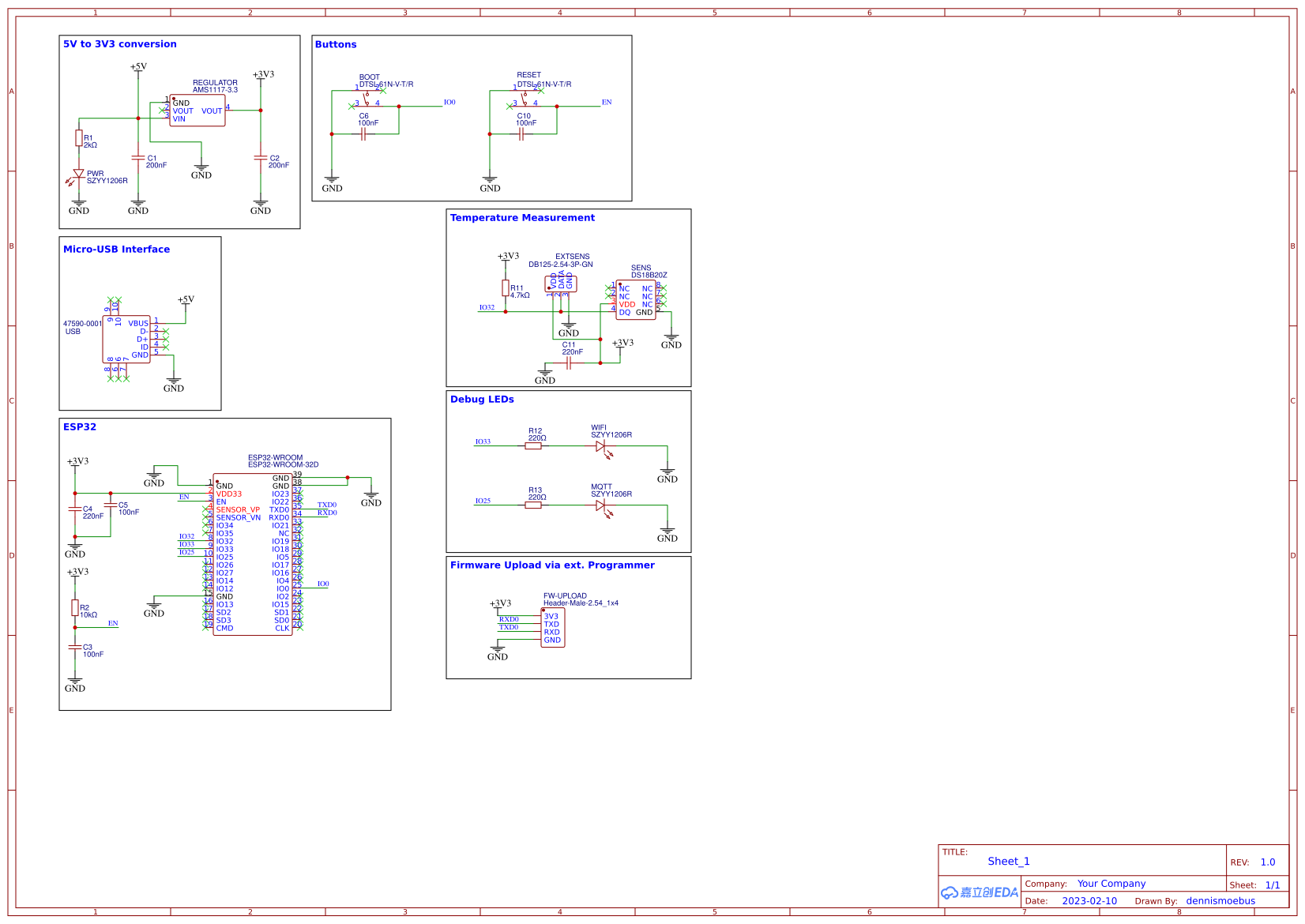Select the DS18B20Z temperature sensor symbol
The width and height of the screenshot is (1305, 924).
(636, 299)
